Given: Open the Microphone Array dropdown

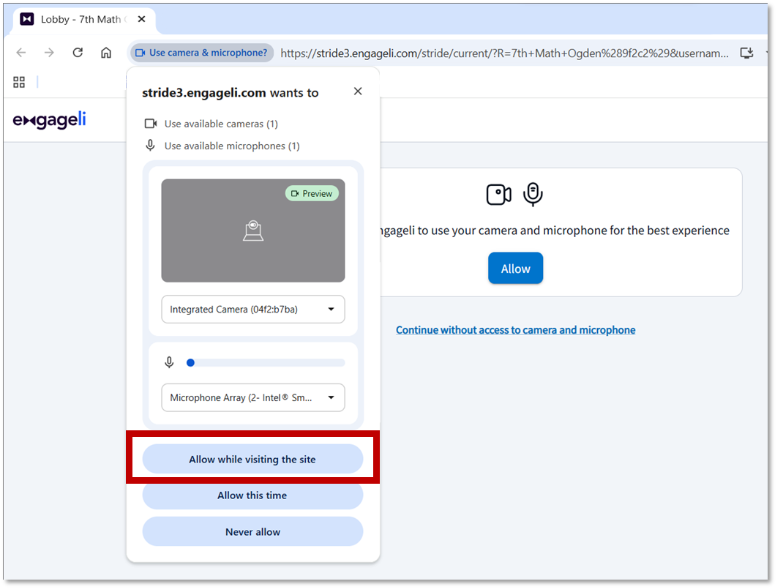Looking at the screenshot, I should [253, 397].
